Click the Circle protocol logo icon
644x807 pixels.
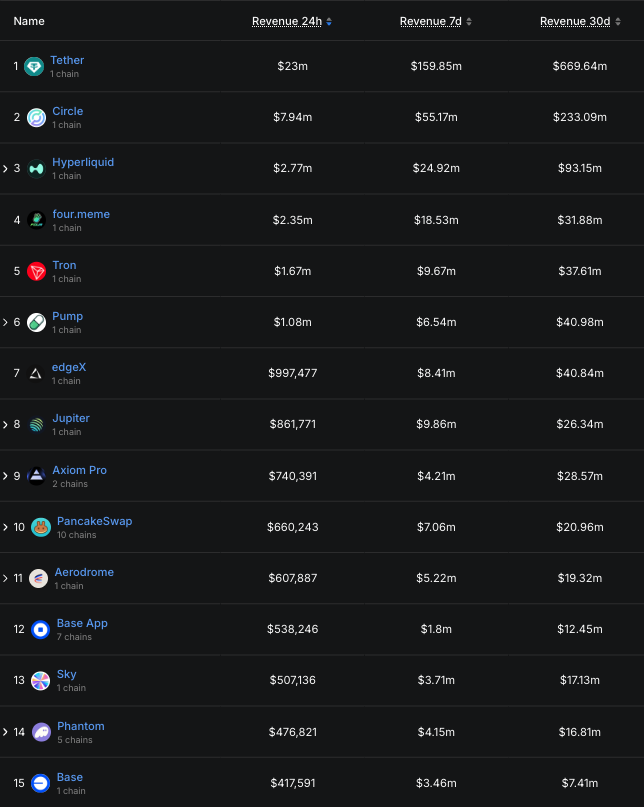coord(36,118)
